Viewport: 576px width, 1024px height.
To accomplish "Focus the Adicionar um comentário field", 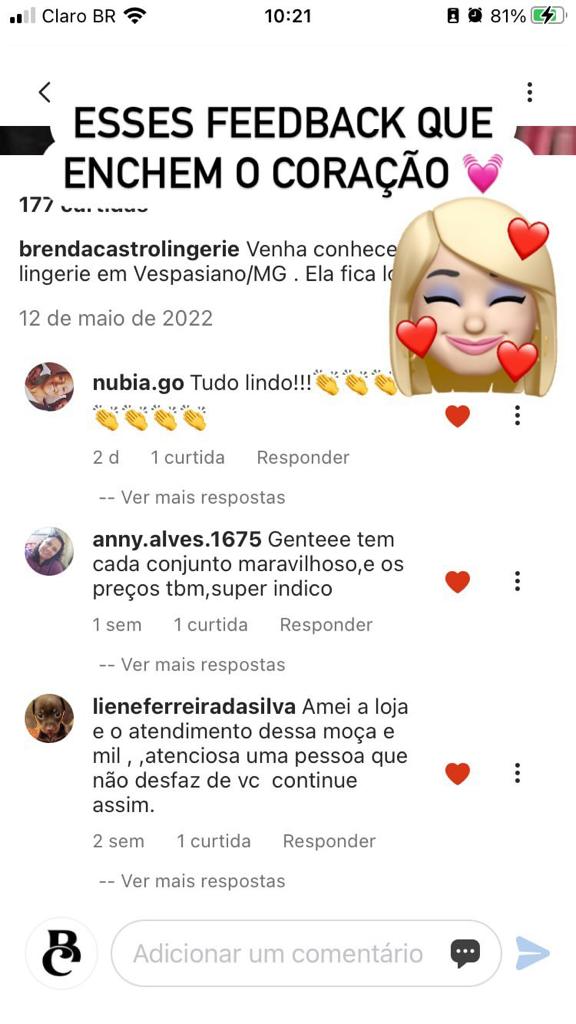I will (x=306, y=953).
